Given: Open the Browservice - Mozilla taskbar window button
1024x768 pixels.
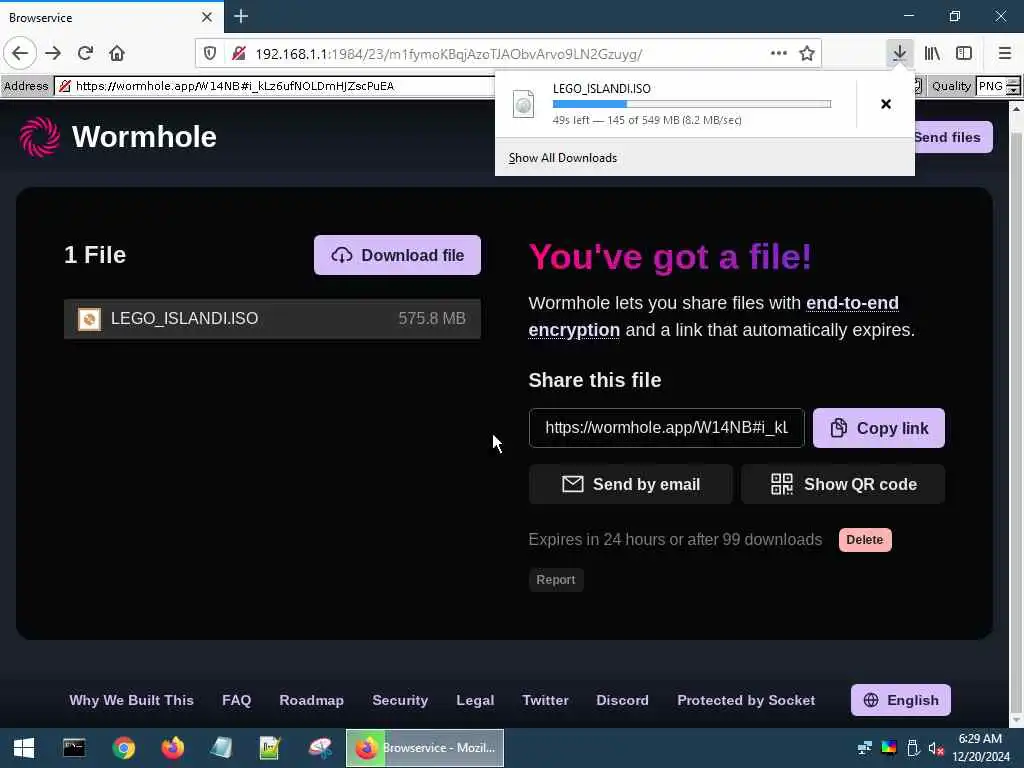Looking at the screenshot, I should (424, 748).
